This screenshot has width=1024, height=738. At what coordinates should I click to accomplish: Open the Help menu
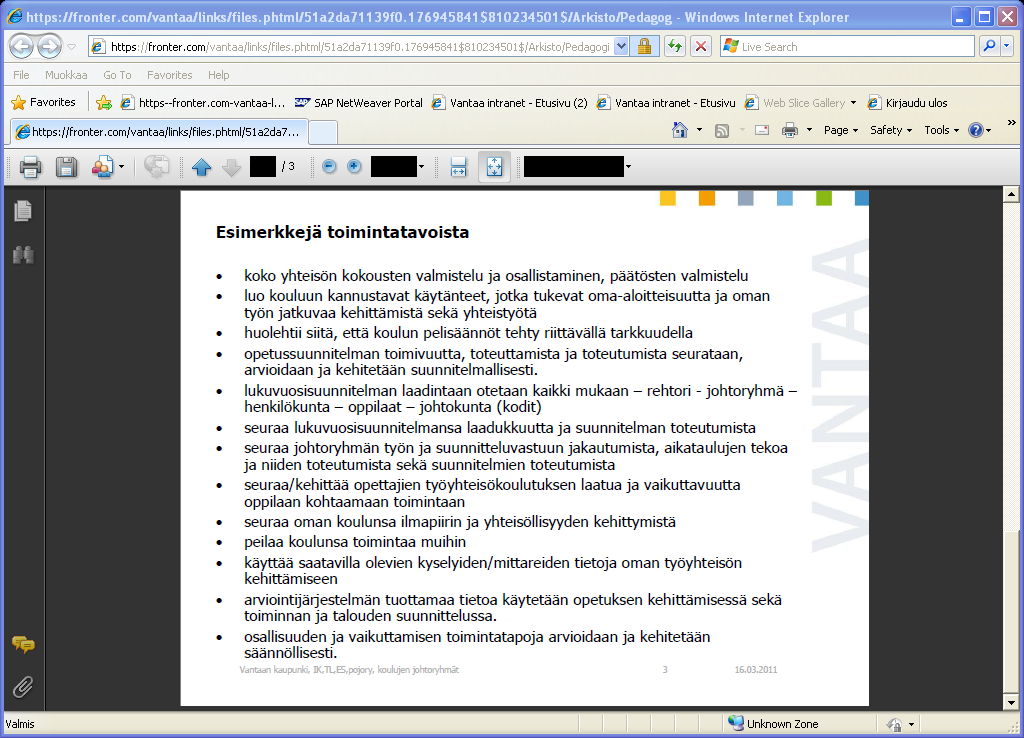[218, 75]
